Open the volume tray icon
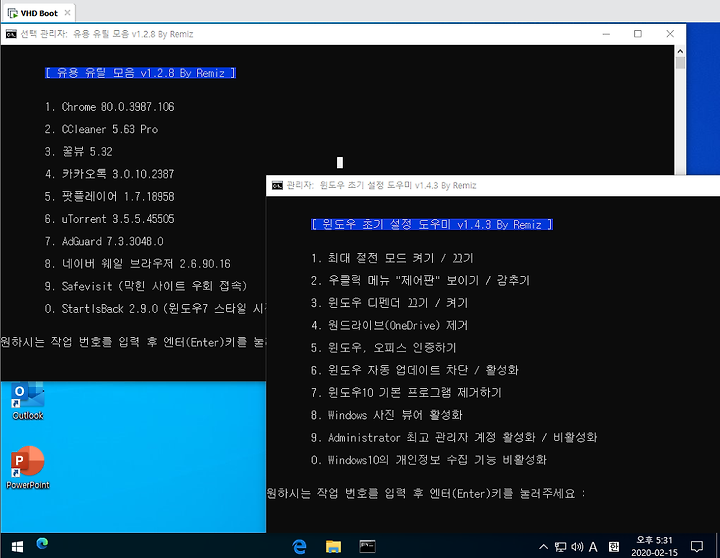 (x=577, y=547)
